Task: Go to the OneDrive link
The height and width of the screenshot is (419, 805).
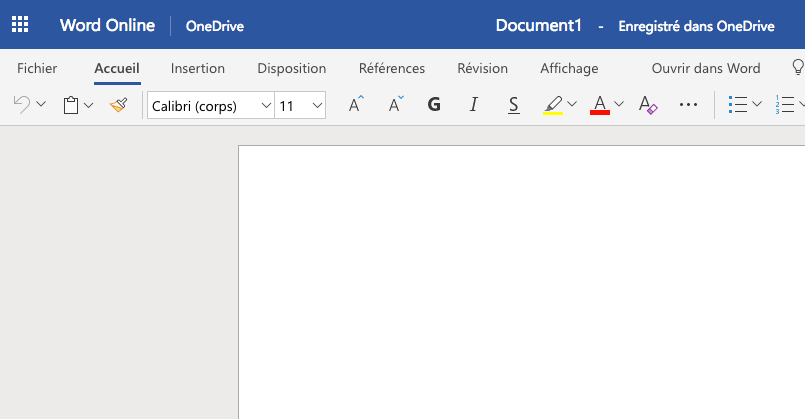Action: coord(215,26)
